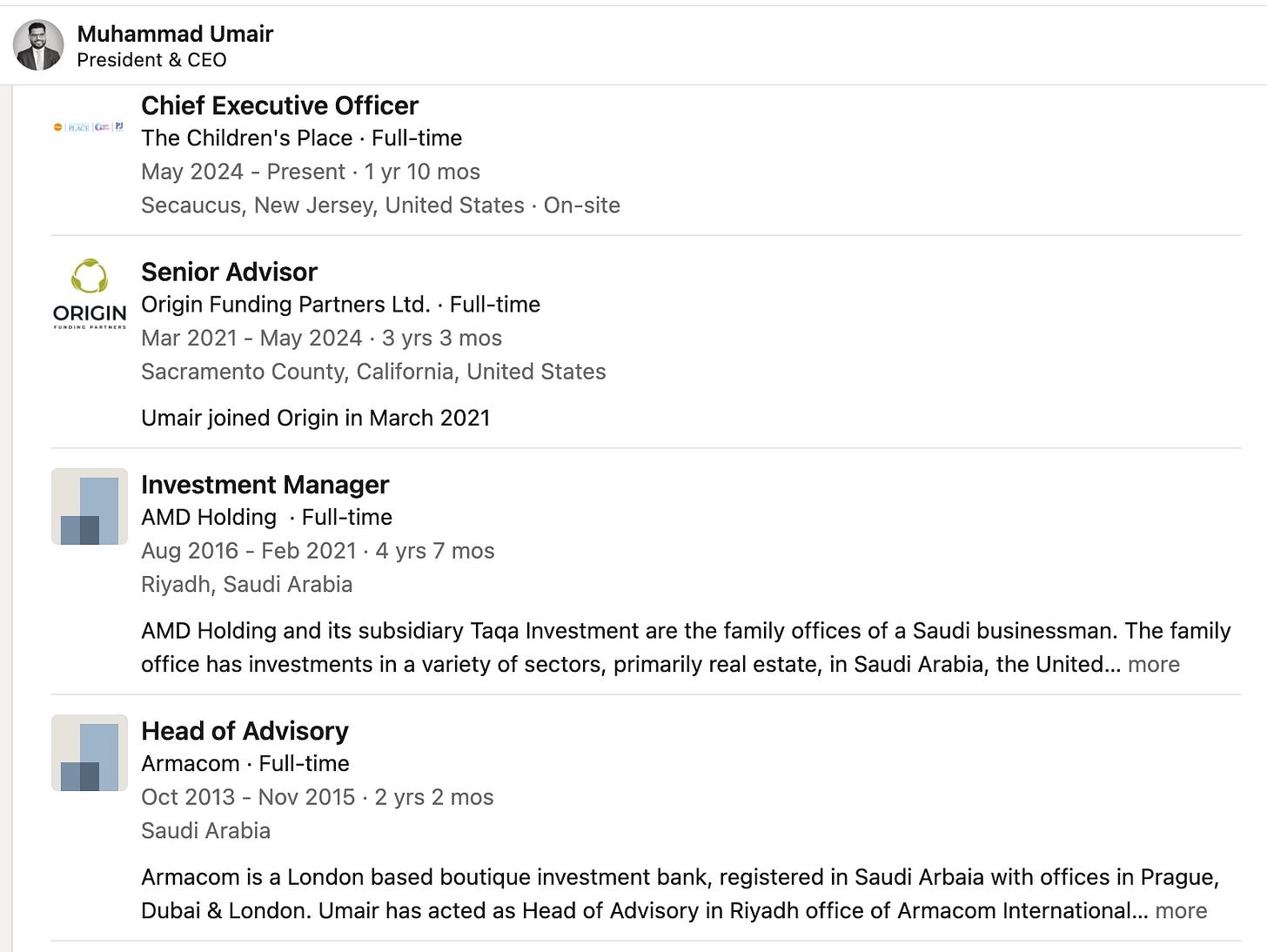The width and height of the screenshot is (1267, 952).
Task: Click the Armacom company name text
Action: (x=191, y=763)
